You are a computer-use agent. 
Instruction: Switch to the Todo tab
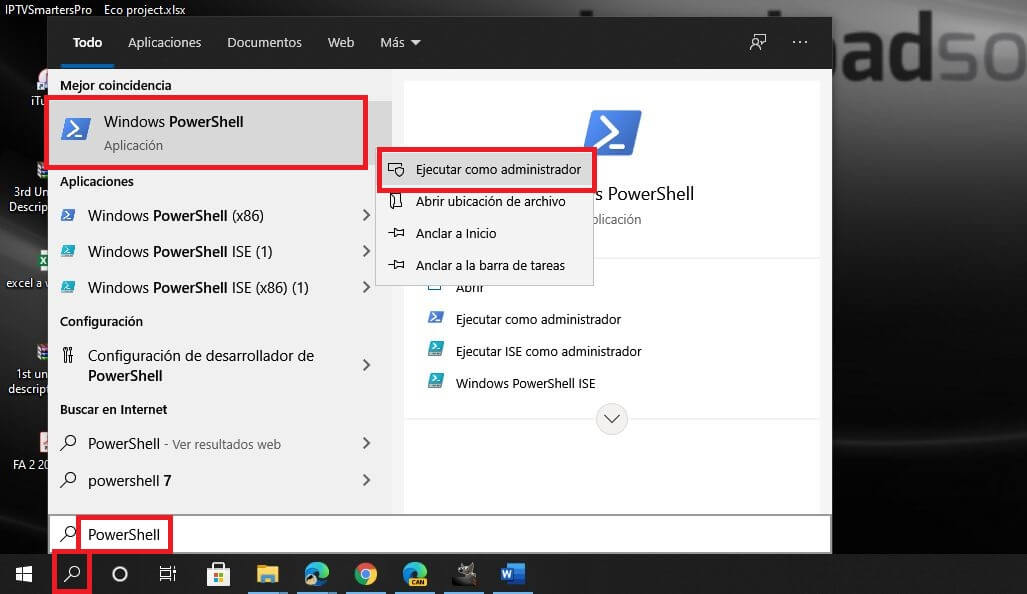[x=87, y=43]
